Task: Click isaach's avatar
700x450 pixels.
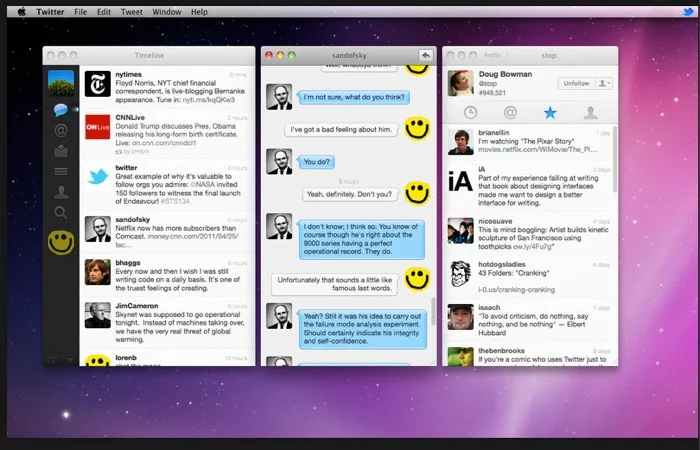Action: [x=460, y=317]
